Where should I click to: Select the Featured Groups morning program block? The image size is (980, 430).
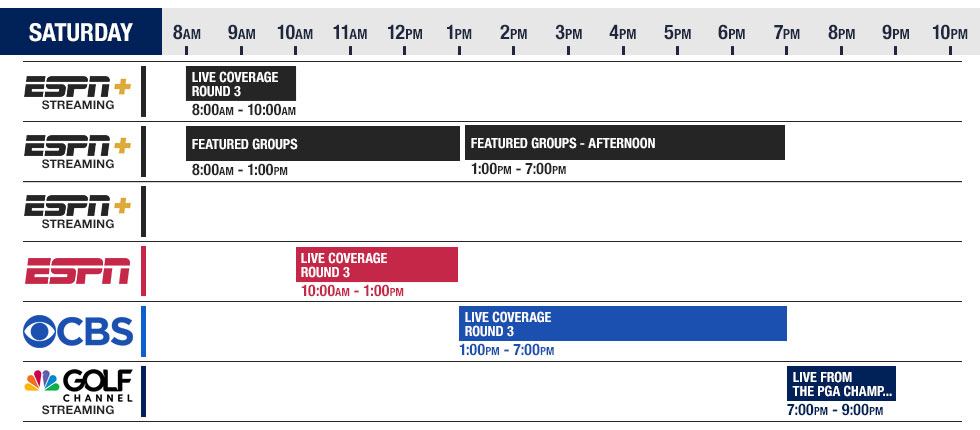[x=323, y=143]
